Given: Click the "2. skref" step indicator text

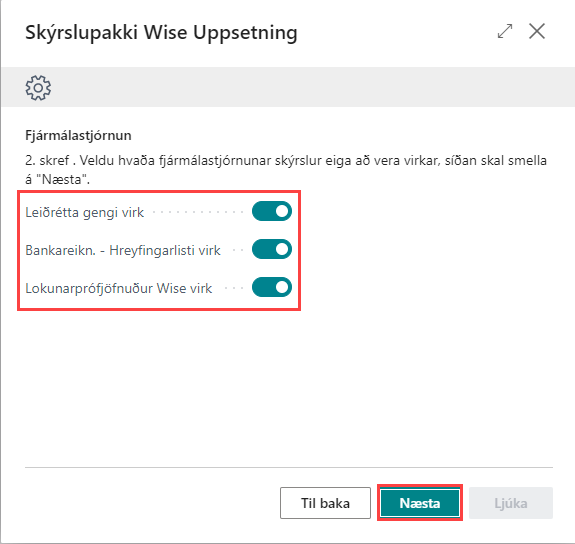Looking at the screenshot, I should [47, 160].
